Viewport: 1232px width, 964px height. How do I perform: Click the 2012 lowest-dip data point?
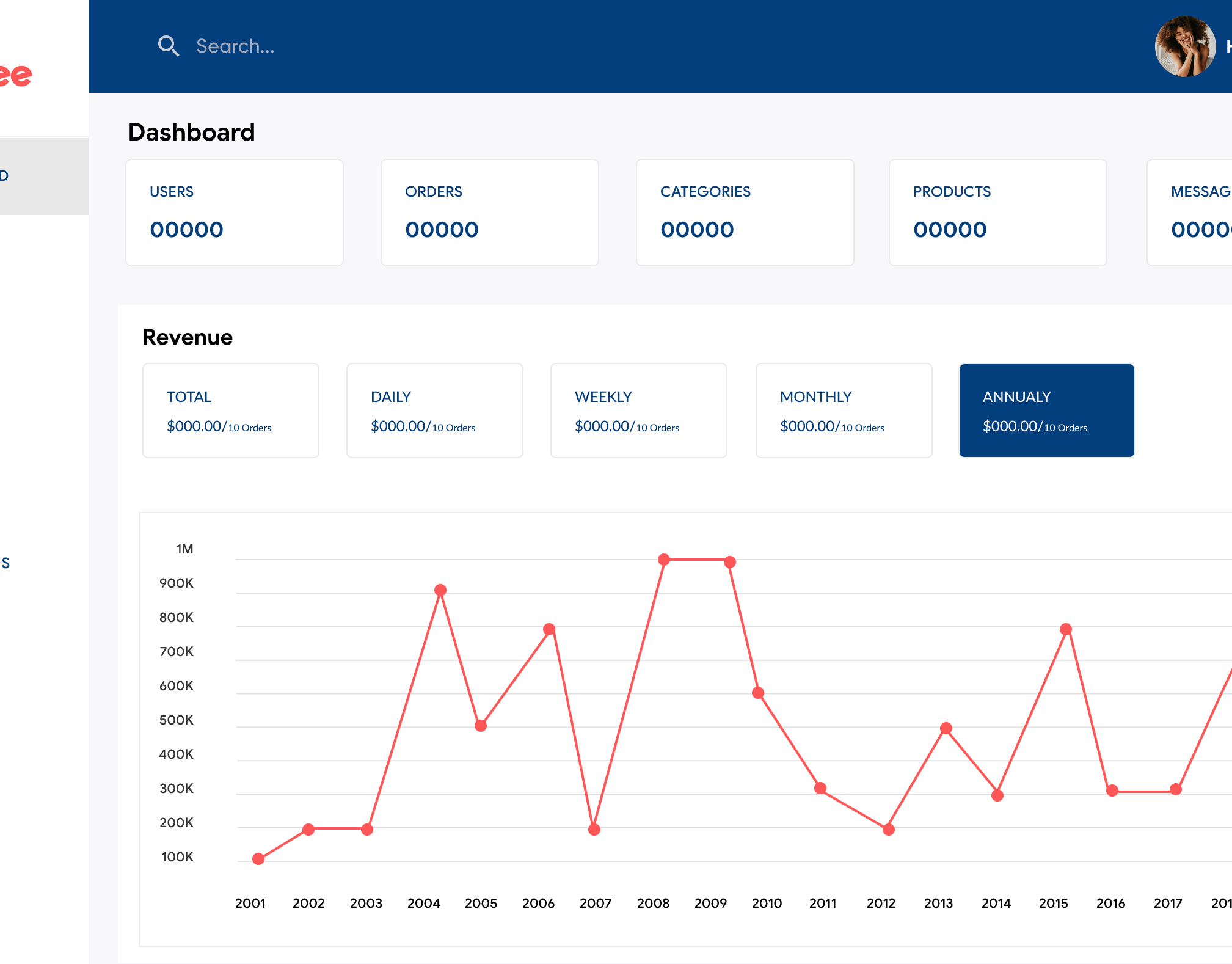tap(889, 830)
